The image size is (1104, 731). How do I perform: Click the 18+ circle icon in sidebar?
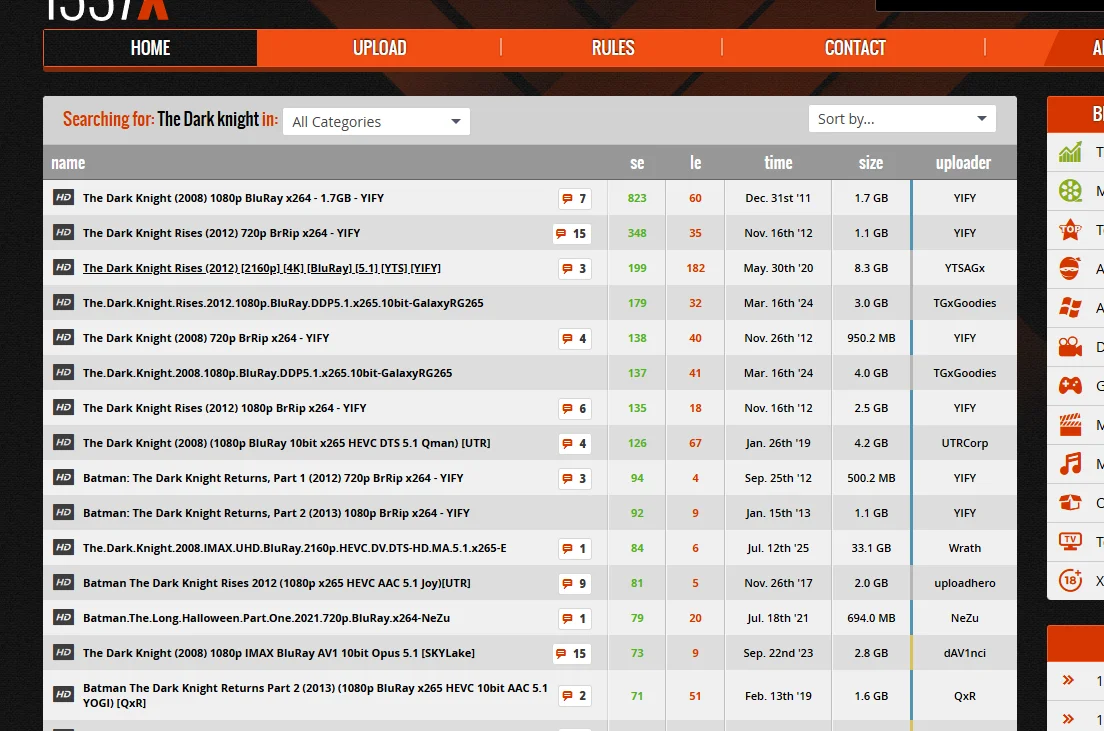click(x=1070, y=580)
